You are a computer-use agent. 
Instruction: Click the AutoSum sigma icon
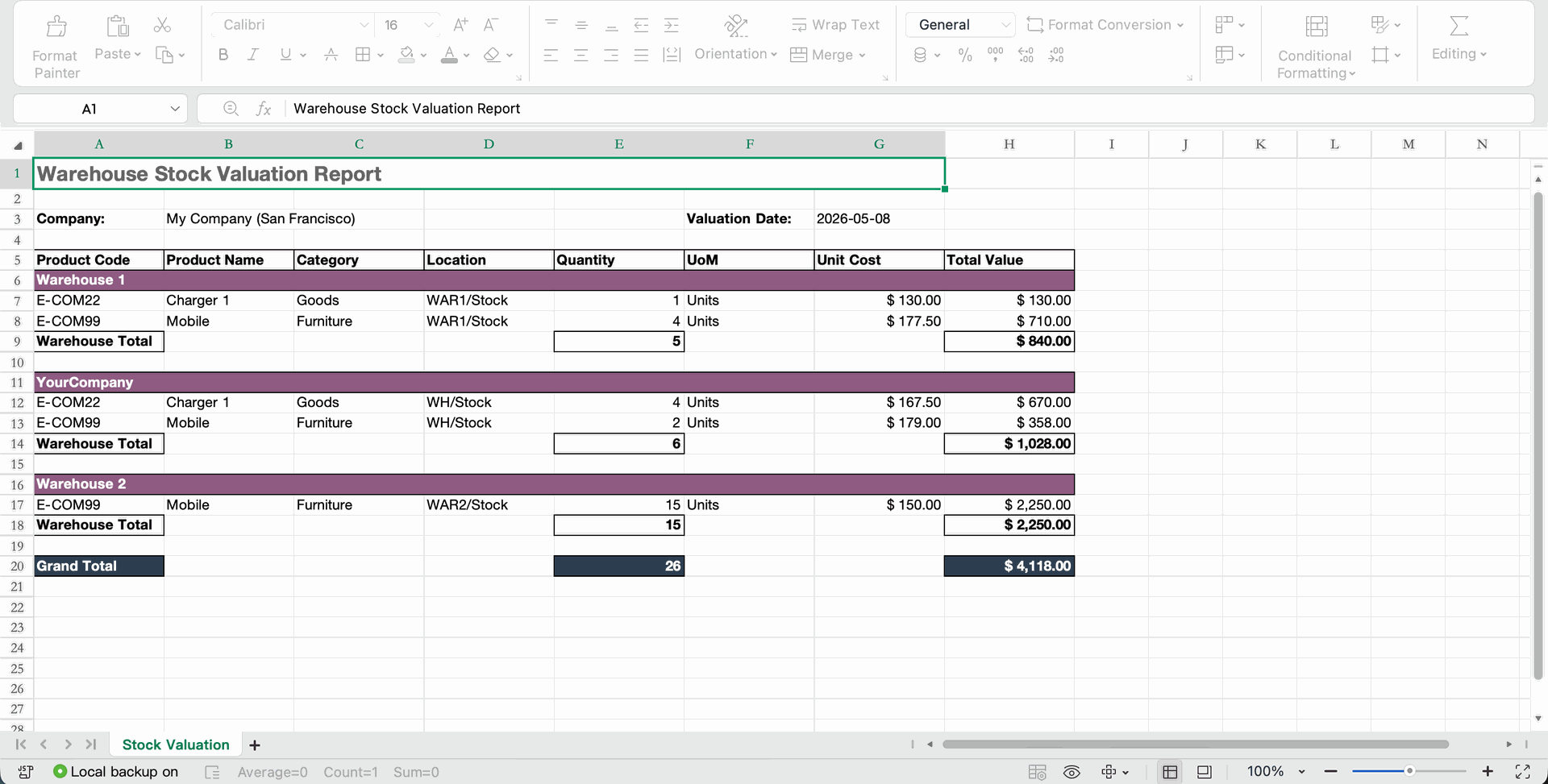pyautogui.click(x=1459, y=26)
